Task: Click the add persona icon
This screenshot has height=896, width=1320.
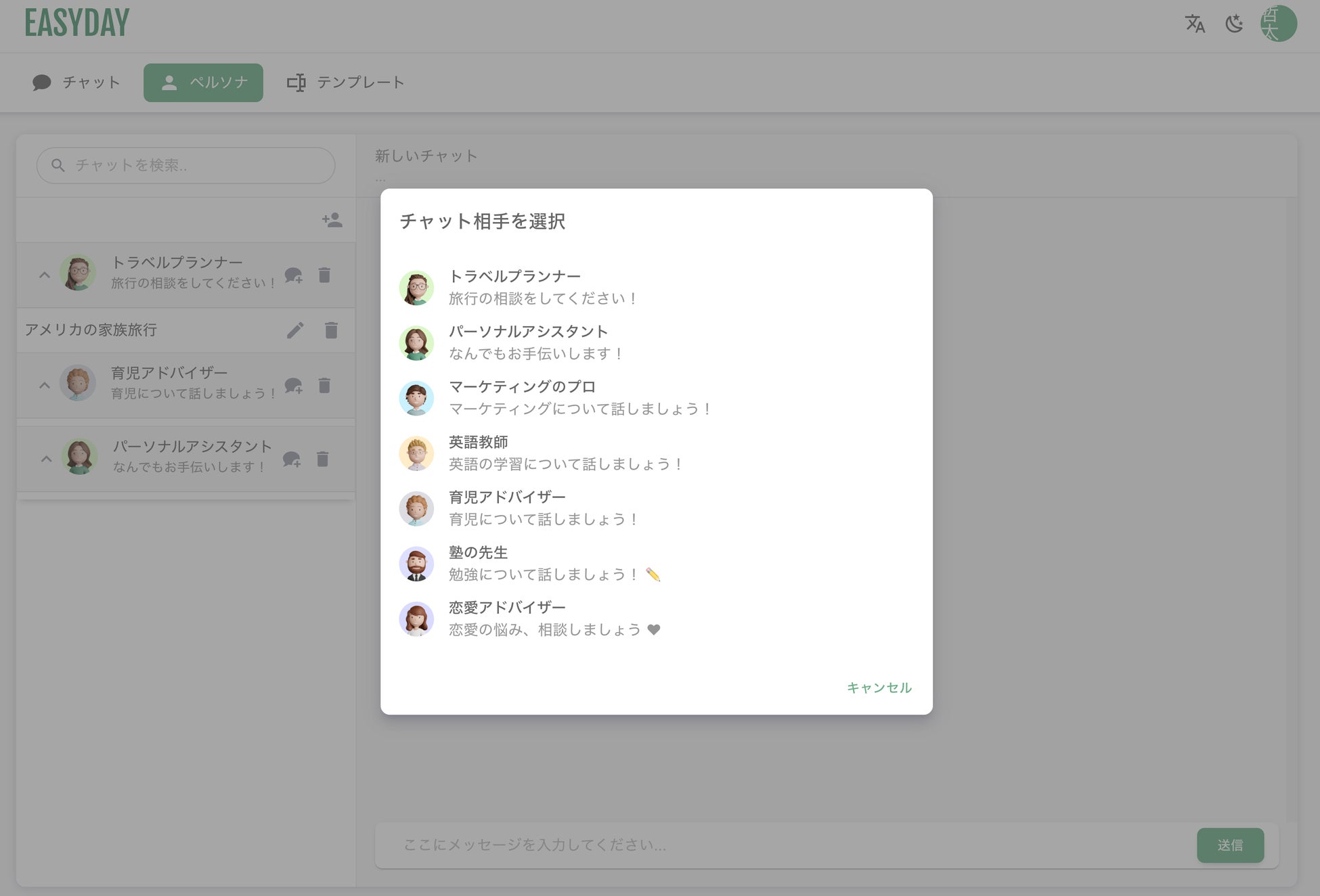Action: coord(332,220)
